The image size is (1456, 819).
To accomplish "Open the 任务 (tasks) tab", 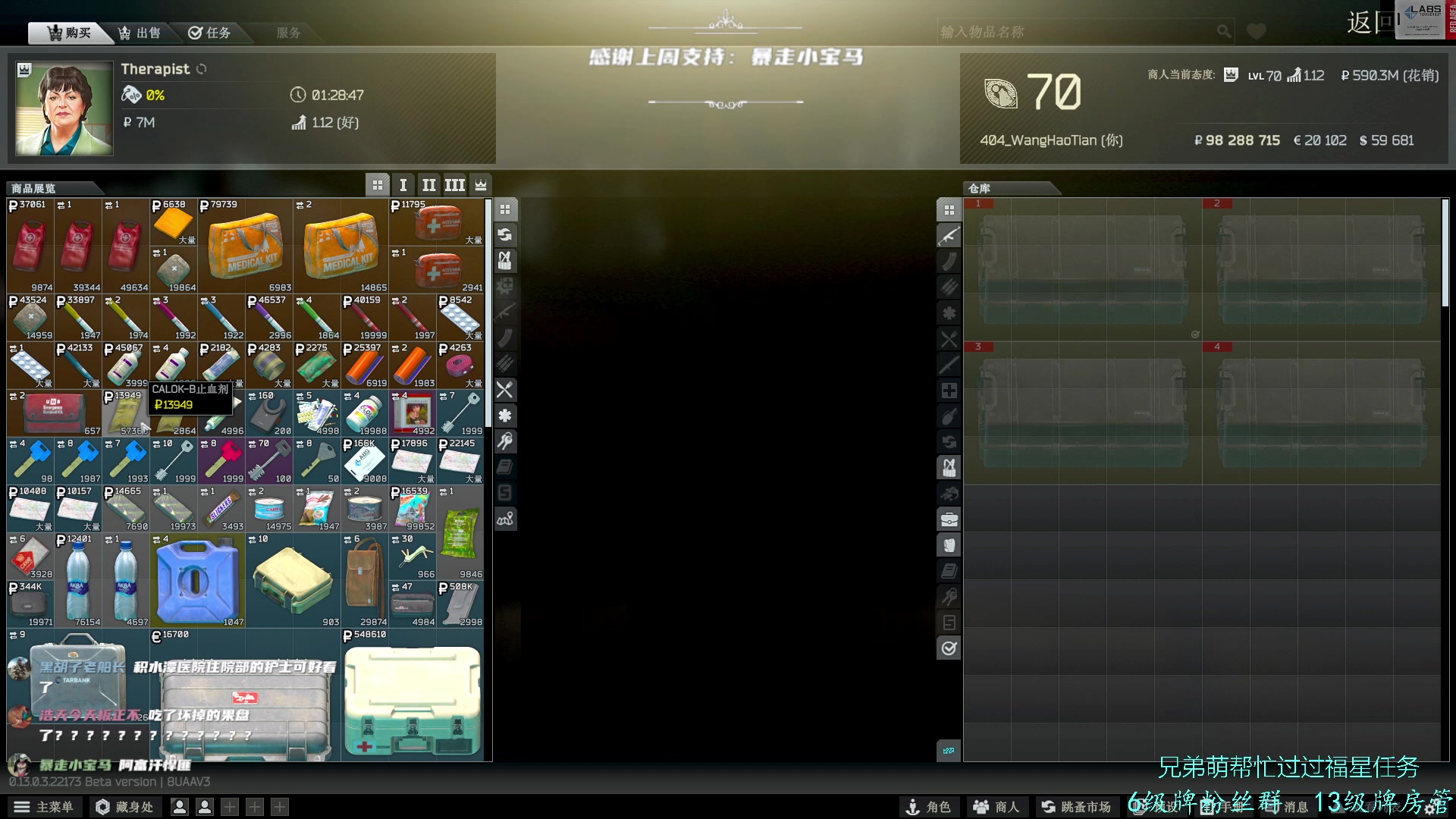I will (x=209, y=33).
